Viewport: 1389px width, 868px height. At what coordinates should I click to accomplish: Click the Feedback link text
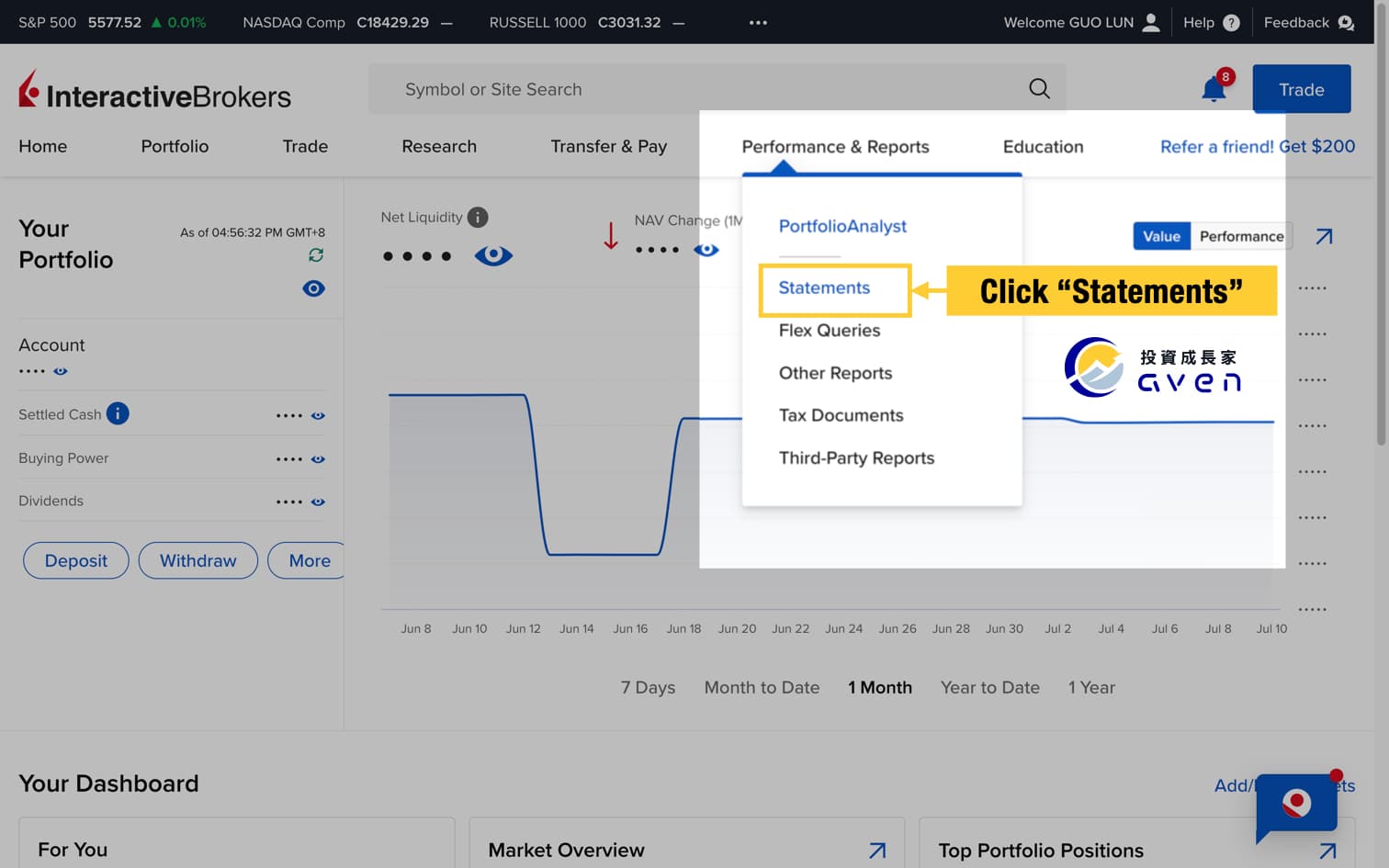(x=1296, y=22)
